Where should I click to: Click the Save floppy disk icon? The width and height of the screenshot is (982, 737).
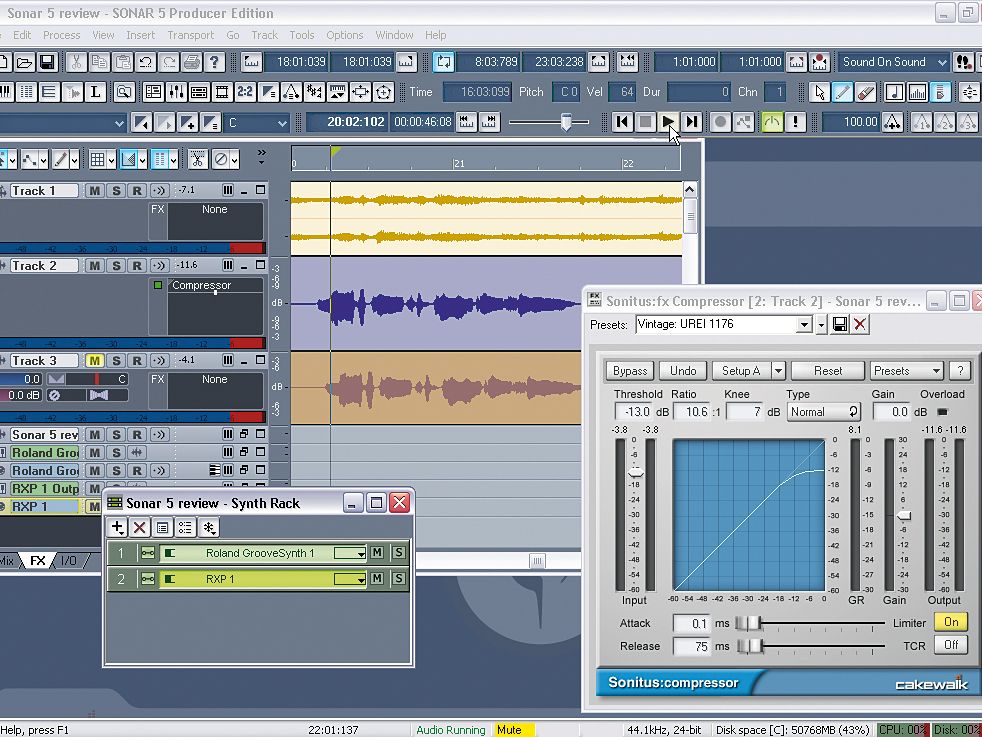[47, 62]
